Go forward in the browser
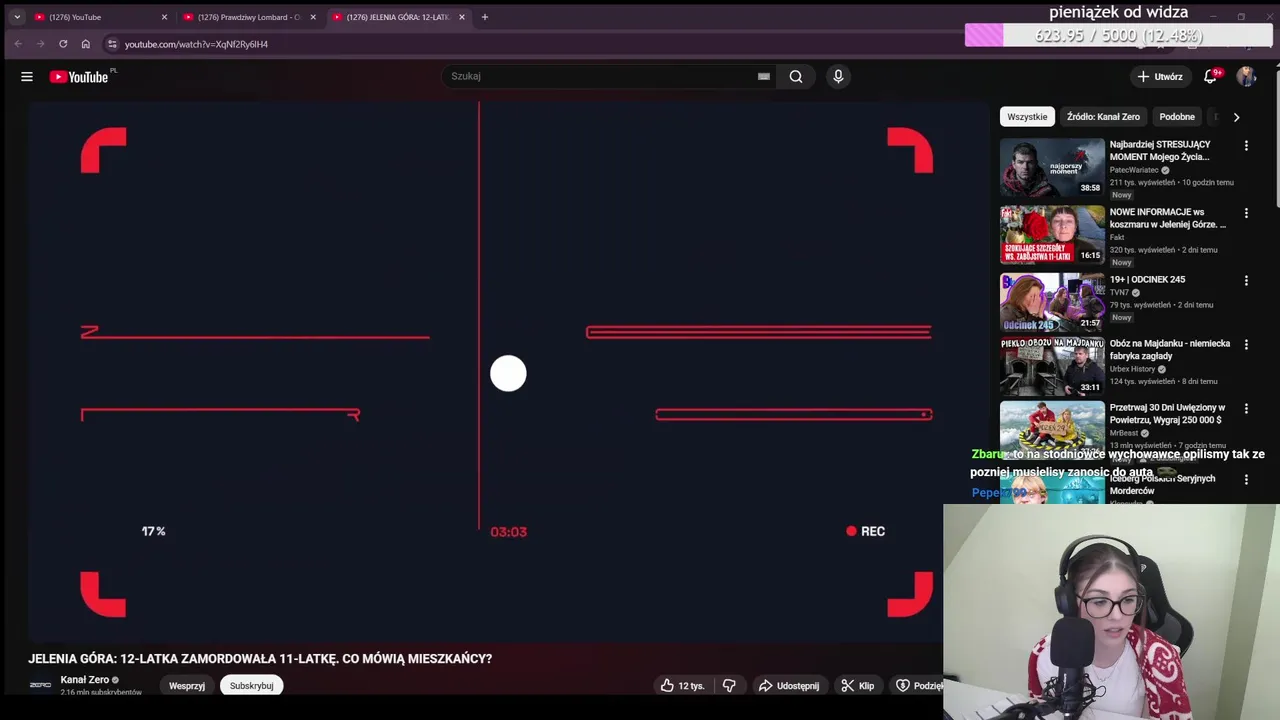 [x=40, y=44]
